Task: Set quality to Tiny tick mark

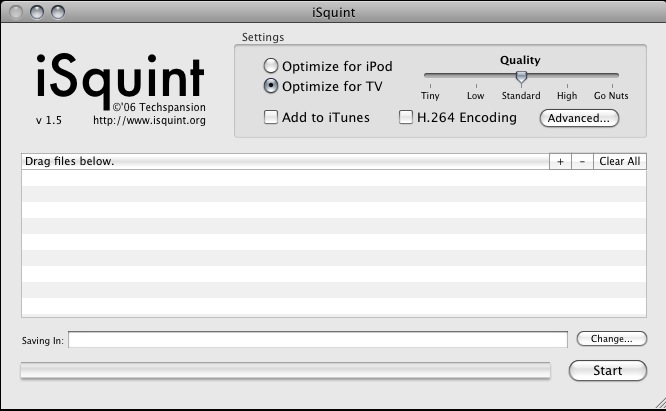Action: 430,86
